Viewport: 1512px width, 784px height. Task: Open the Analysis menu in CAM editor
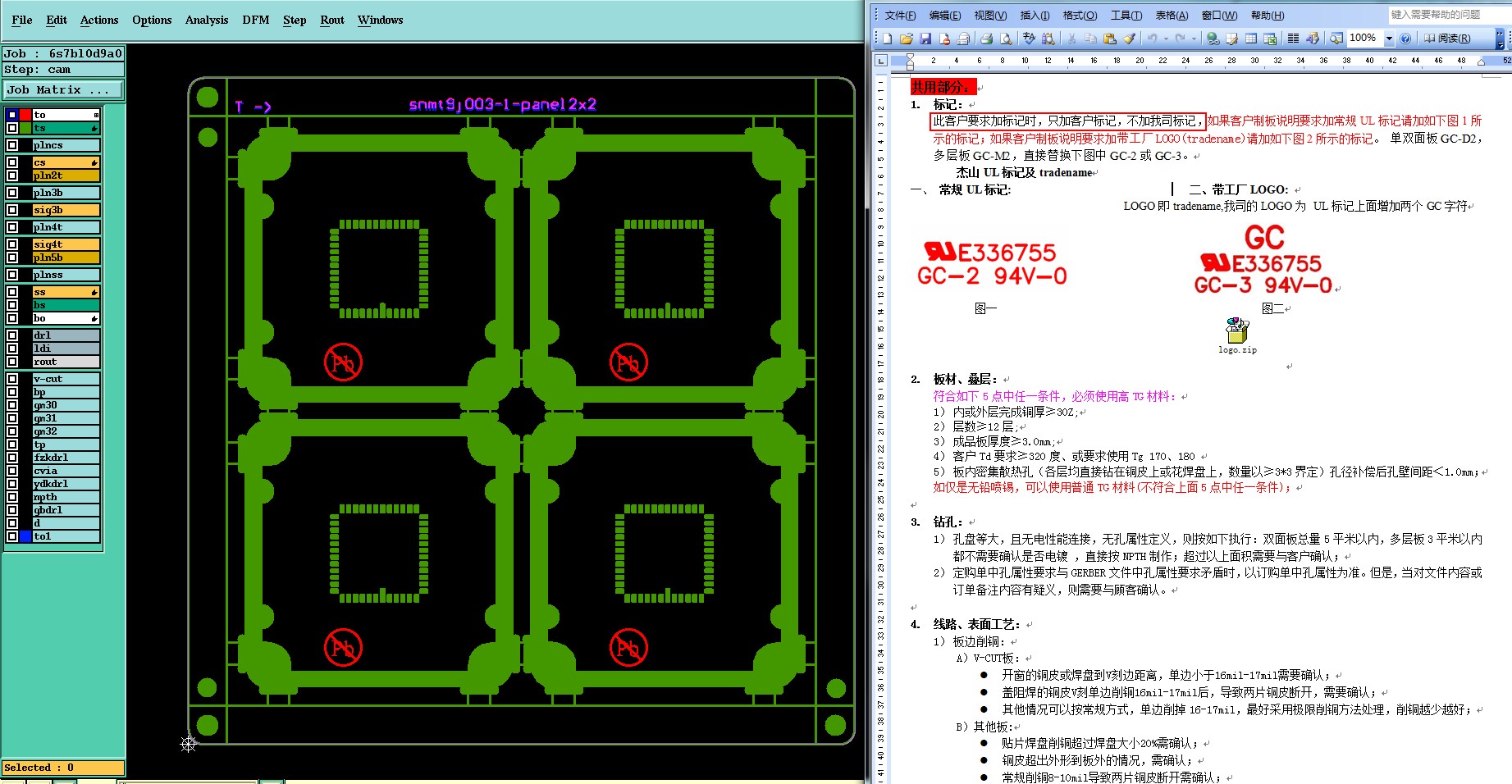point(207,20)
